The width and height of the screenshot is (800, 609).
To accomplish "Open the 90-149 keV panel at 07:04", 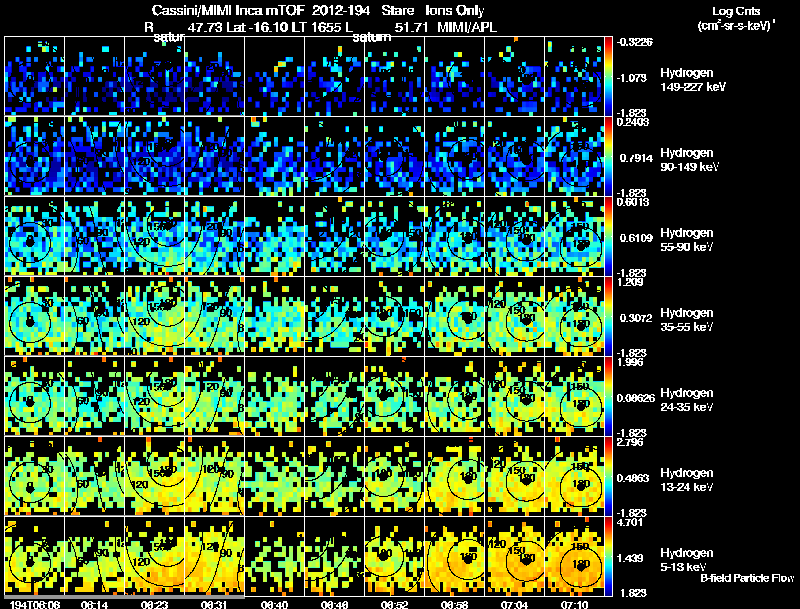I will (x=514, y=156).
